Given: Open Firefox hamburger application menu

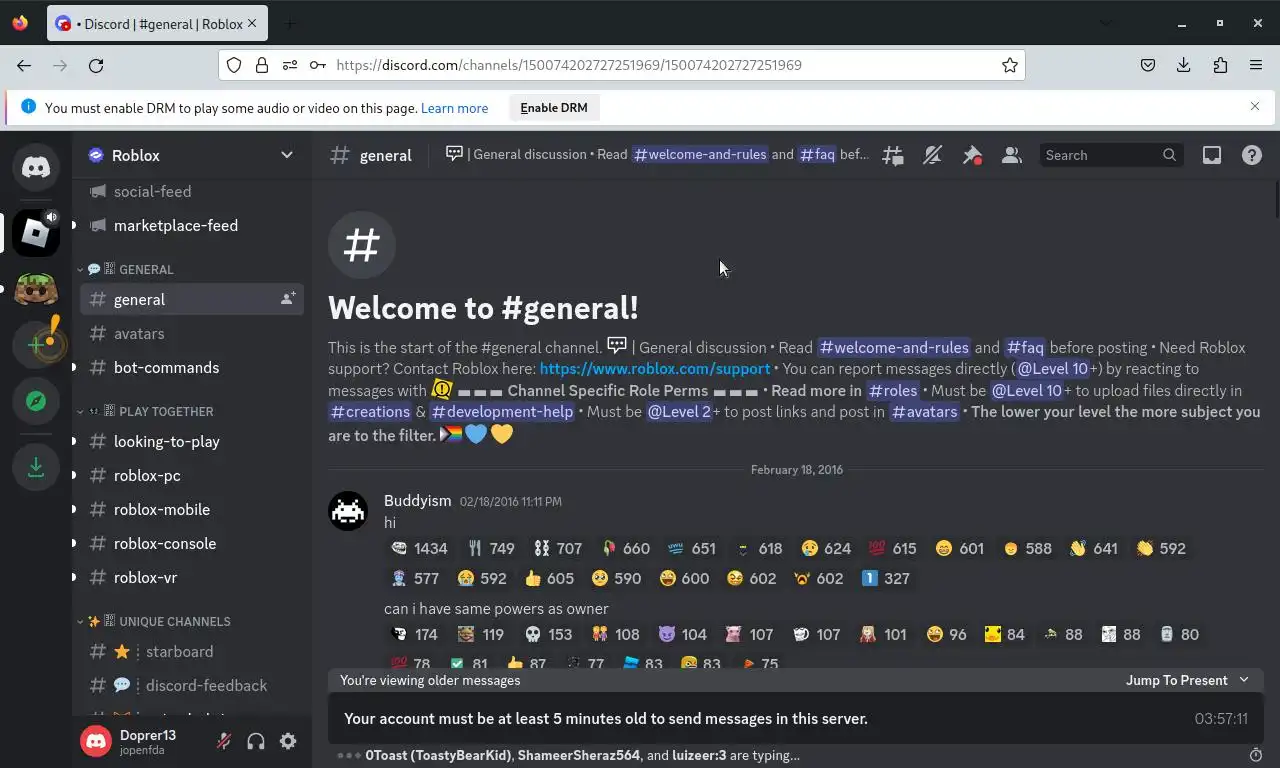Looking at the screenshot, I should (x=1256, y=65).
